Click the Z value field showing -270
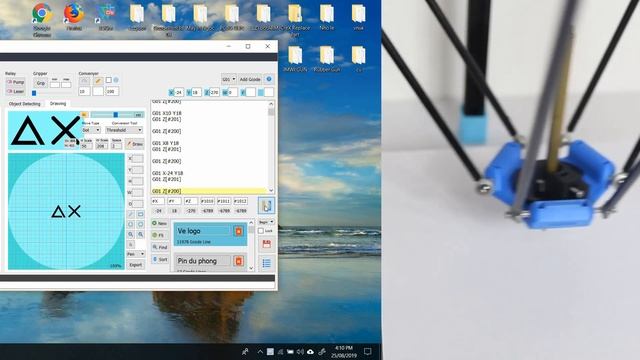The height and width of the screenshot is (360, 640). click(x=214, y=93)
